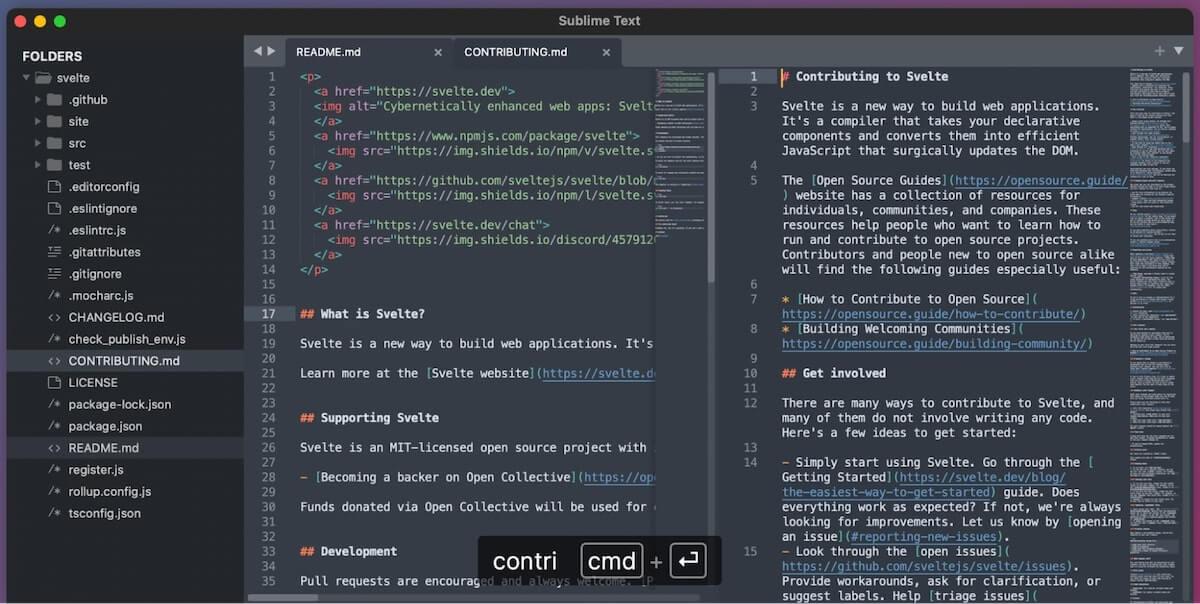
Task: Click the src folder icon
Action: [54, 143]
